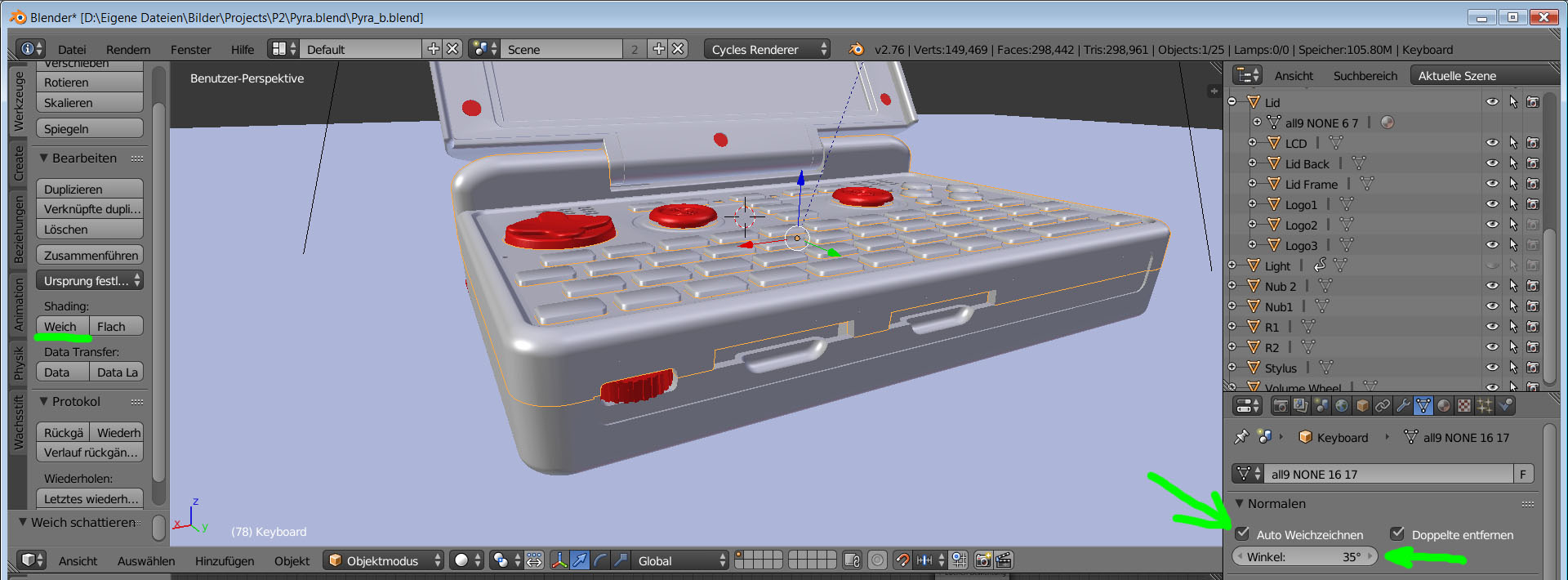Click the Duplizieren button
The height and width of the screenshot is (580, 1568).
point(90,190)
